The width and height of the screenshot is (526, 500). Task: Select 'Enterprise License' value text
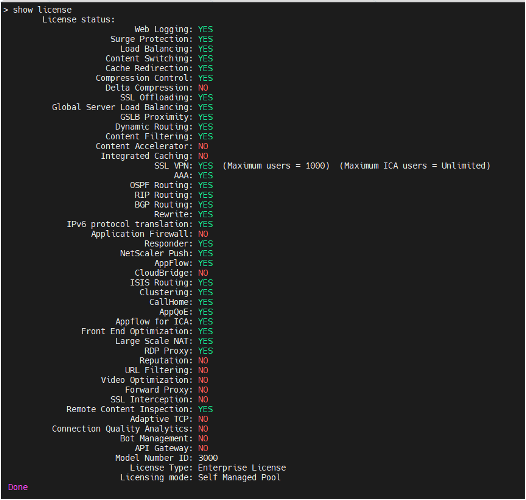242,468
